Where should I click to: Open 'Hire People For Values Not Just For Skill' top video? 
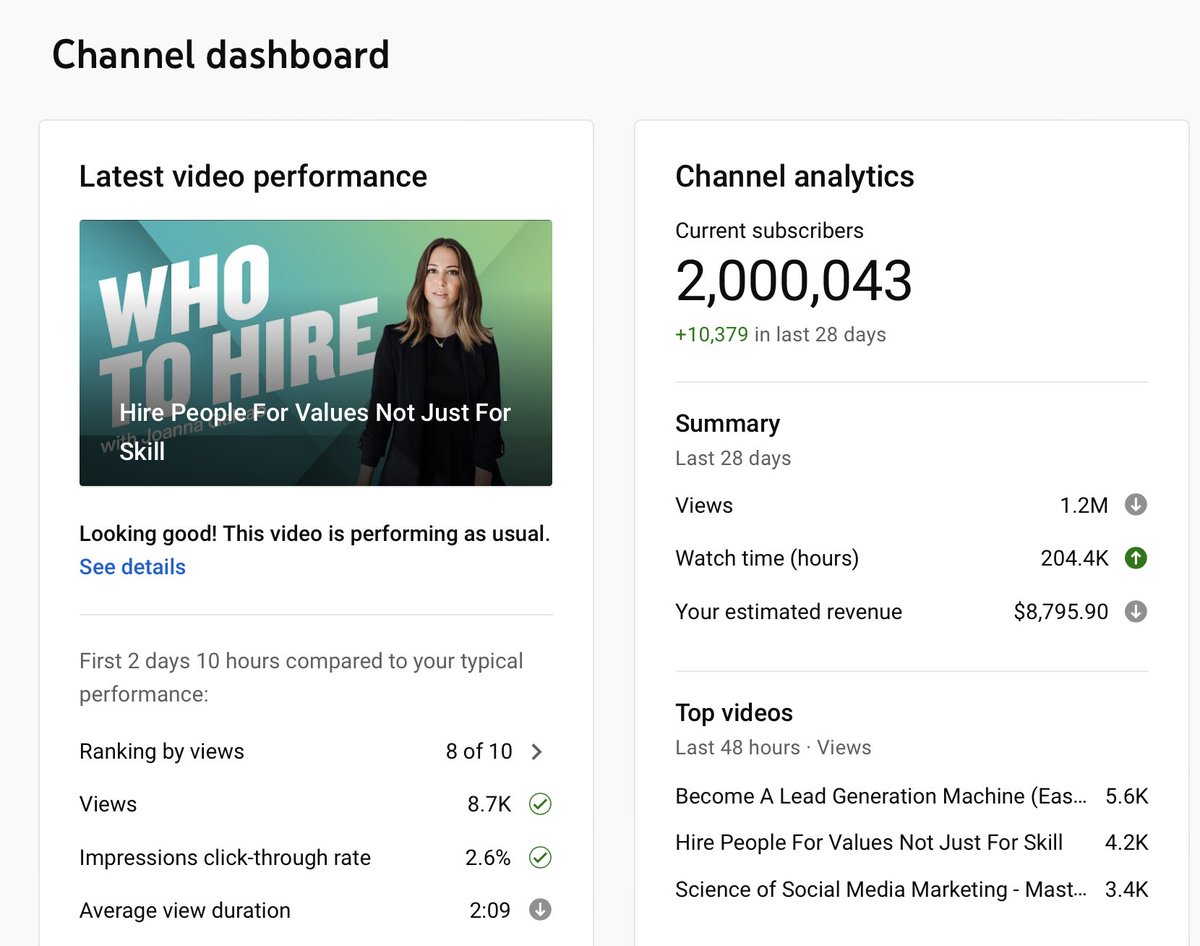pyautogui.click(x=869, y=843)
